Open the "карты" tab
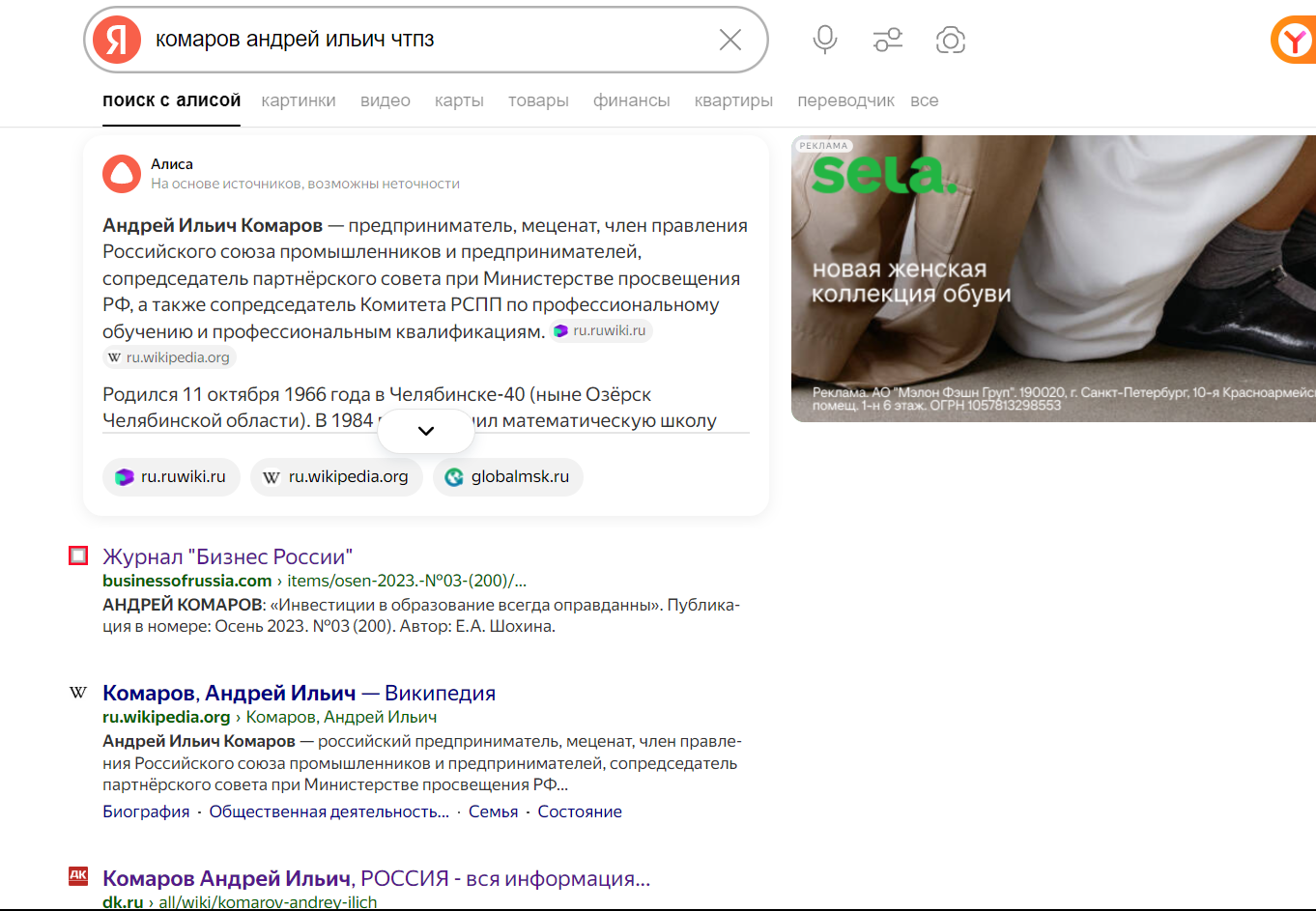The image size is (1316, 911). 459,100
